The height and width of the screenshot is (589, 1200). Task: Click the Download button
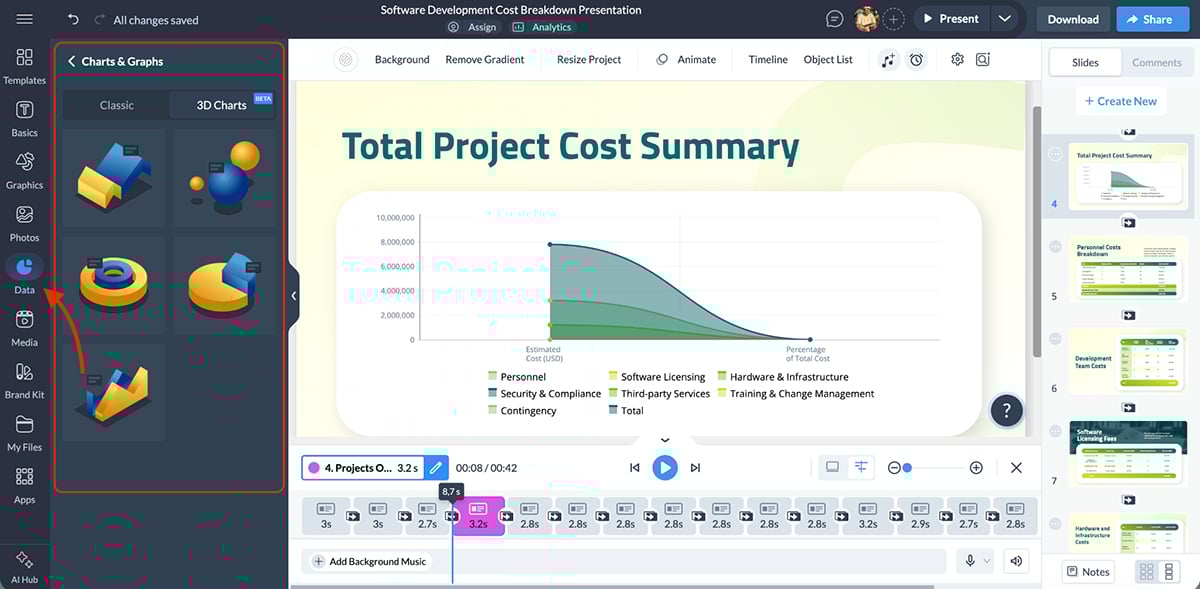(1072, 18)
